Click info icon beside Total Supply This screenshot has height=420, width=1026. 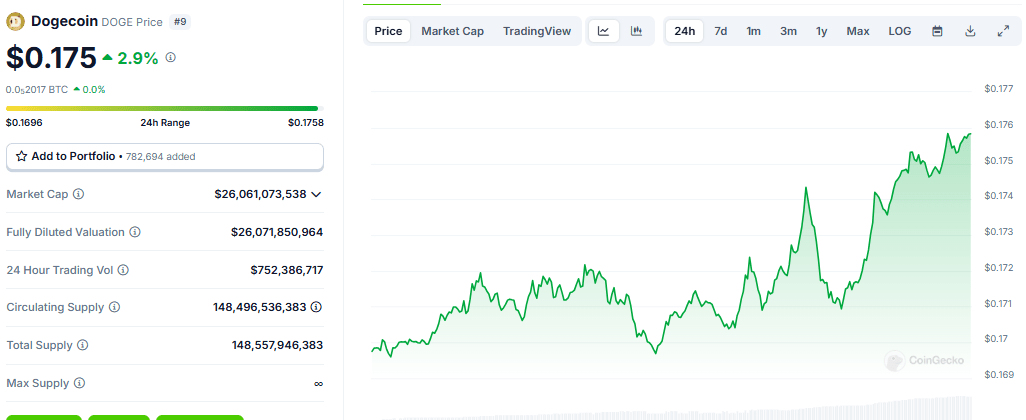(82, 345)
